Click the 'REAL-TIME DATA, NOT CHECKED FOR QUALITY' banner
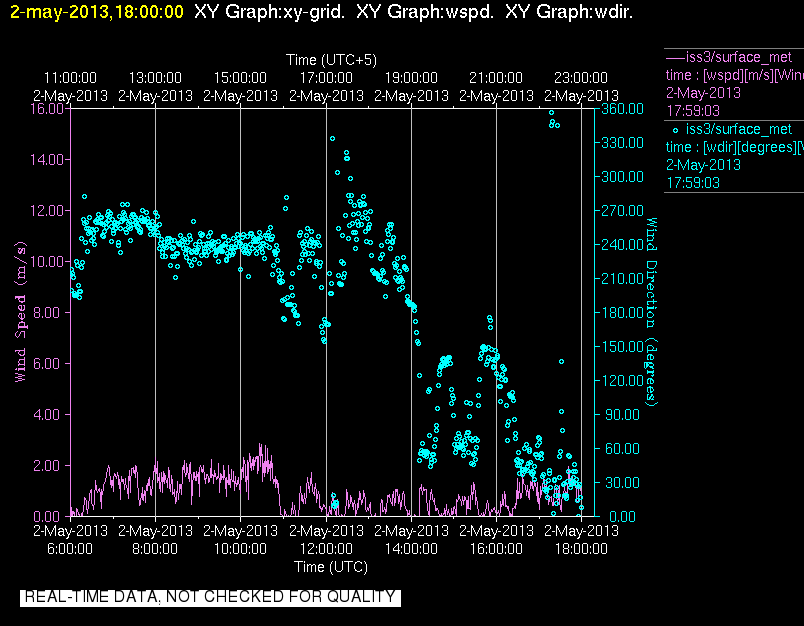804x626 pixels. [x=210, y=597]
